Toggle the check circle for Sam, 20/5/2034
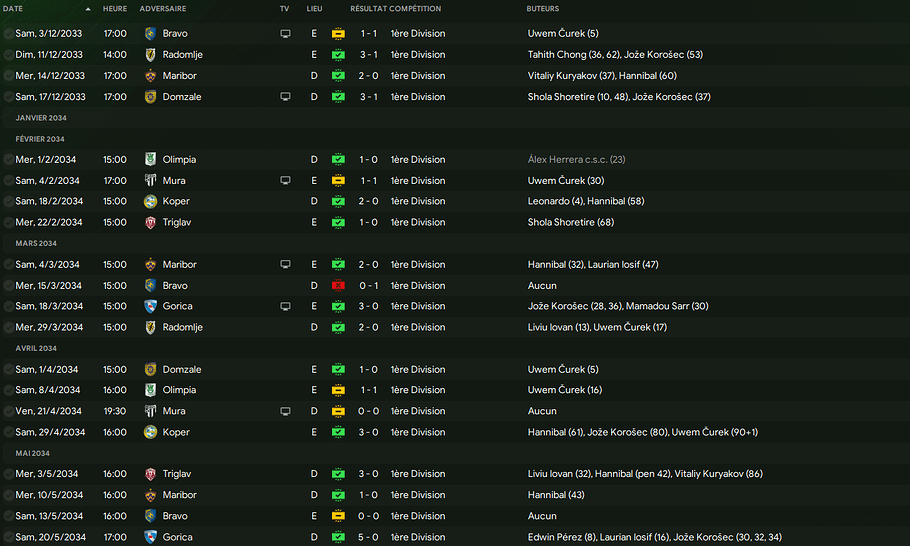Image resolution: width=910 pixels, height=546 pixels. point(9,537)
